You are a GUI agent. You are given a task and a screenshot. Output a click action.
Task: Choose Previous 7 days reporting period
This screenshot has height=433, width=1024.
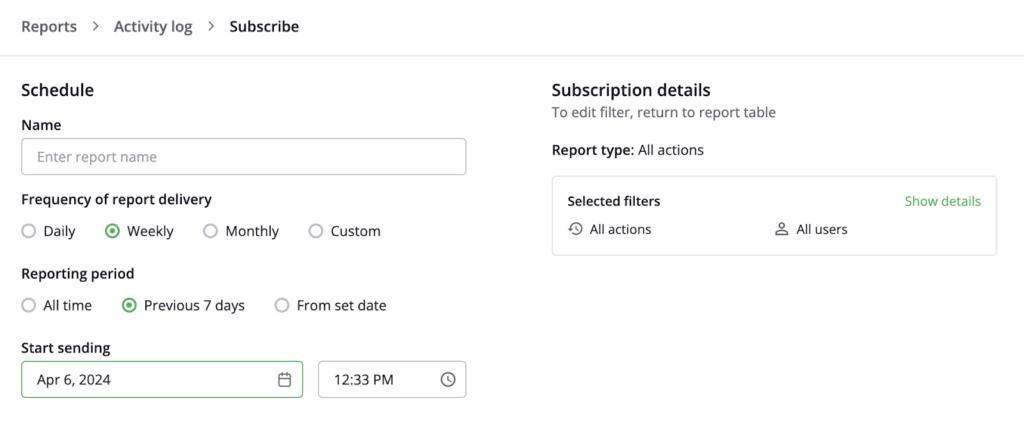[x=129, y=305]
